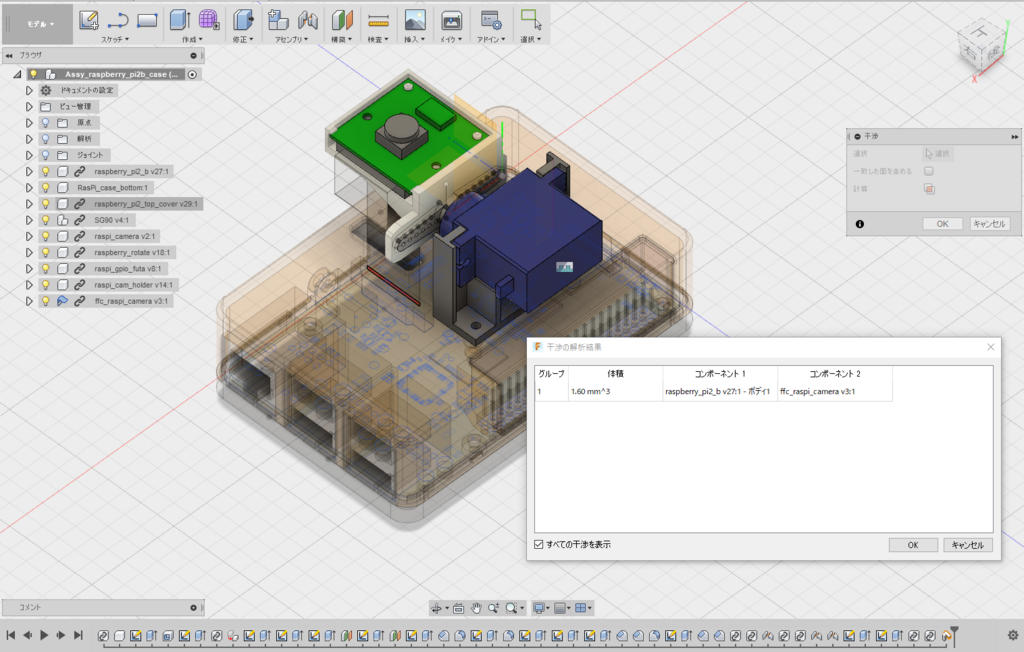Open the アセンブリ menu
The width and height of the screenshot is (1024, 652).
[291, 39]
